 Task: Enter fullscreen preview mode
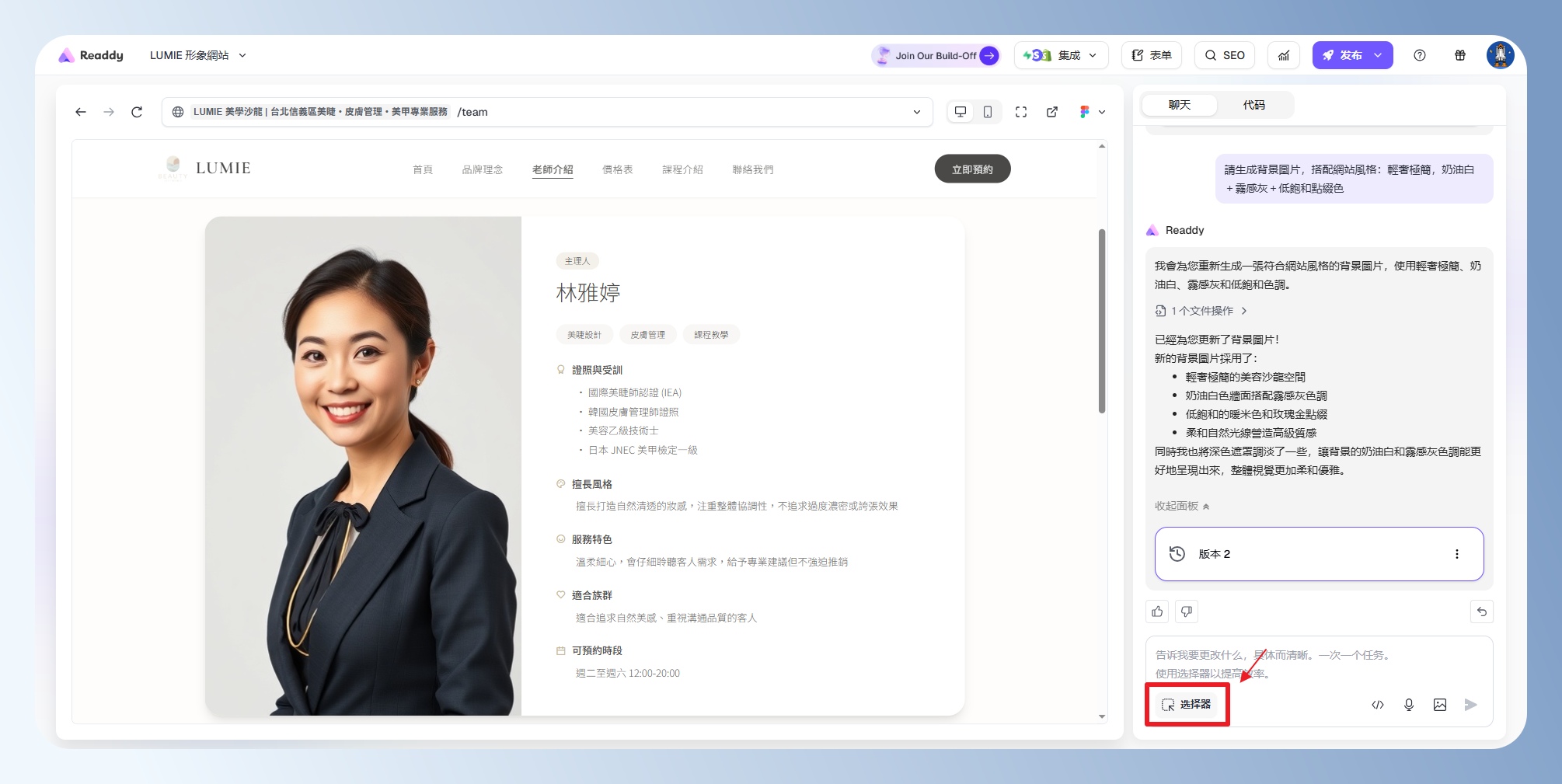pyautogui.click(x=1021, y=112)
